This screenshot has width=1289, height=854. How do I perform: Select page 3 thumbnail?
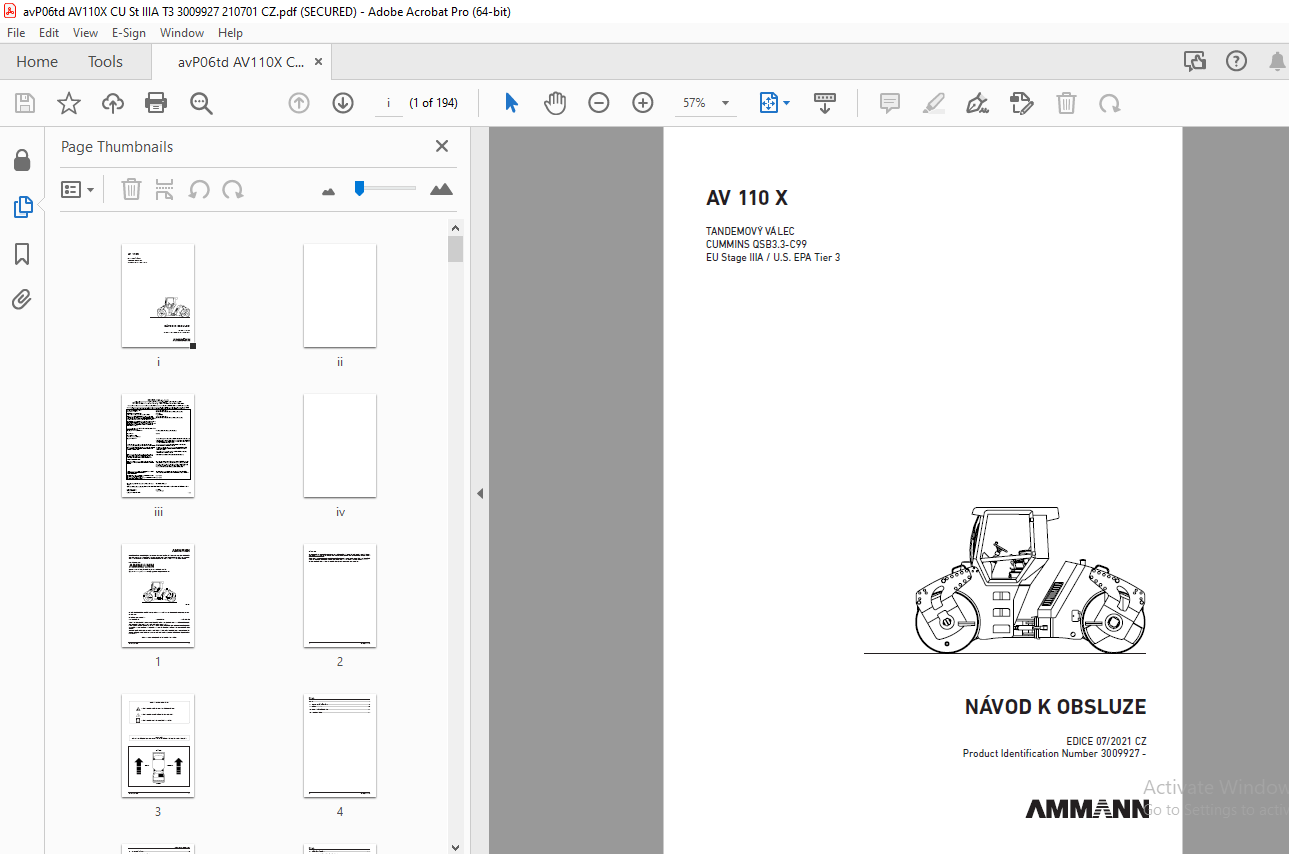point(158,746)
